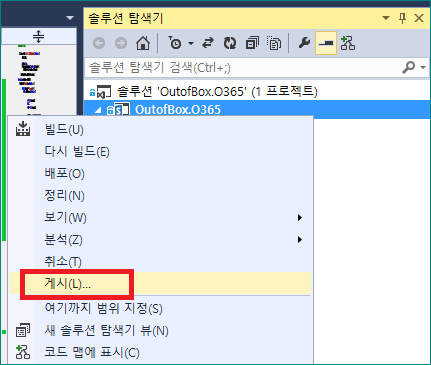
Task: Click code map icon in menu
Action: click(x=23, y=352)
